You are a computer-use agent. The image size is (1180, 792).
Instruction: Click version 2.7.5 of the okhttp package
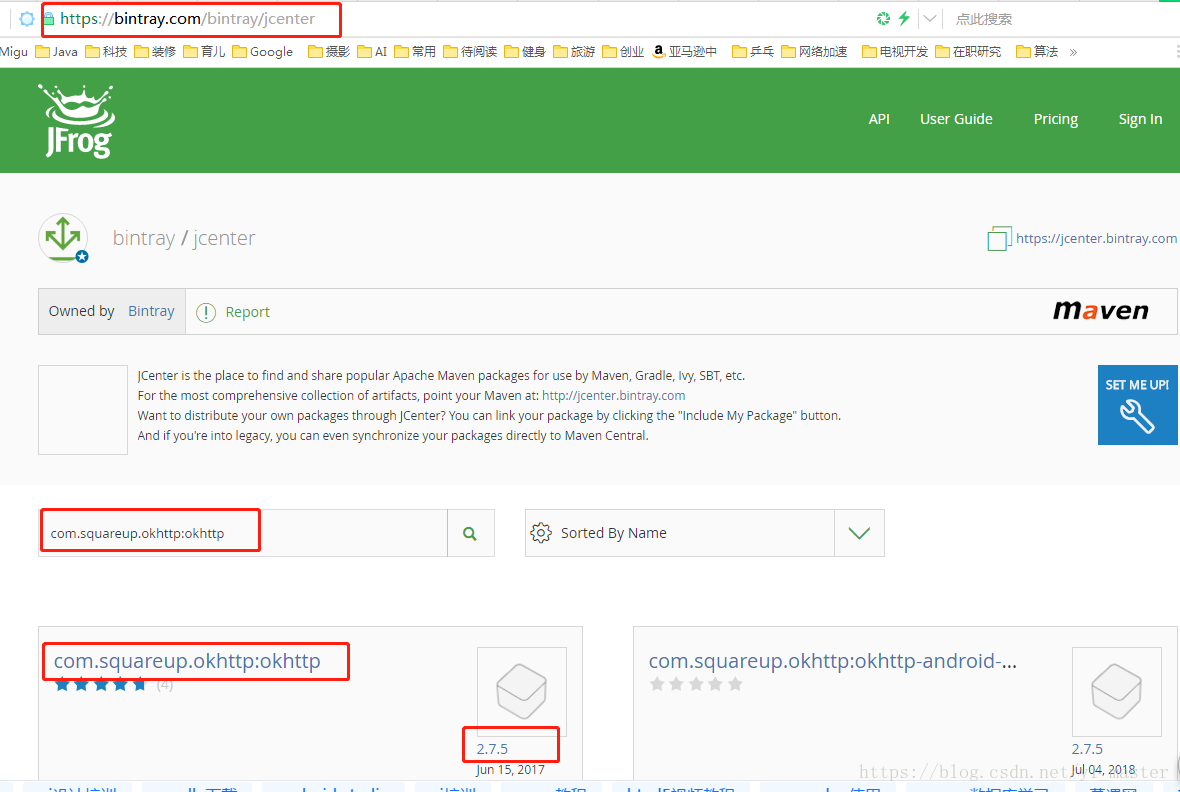492,749
